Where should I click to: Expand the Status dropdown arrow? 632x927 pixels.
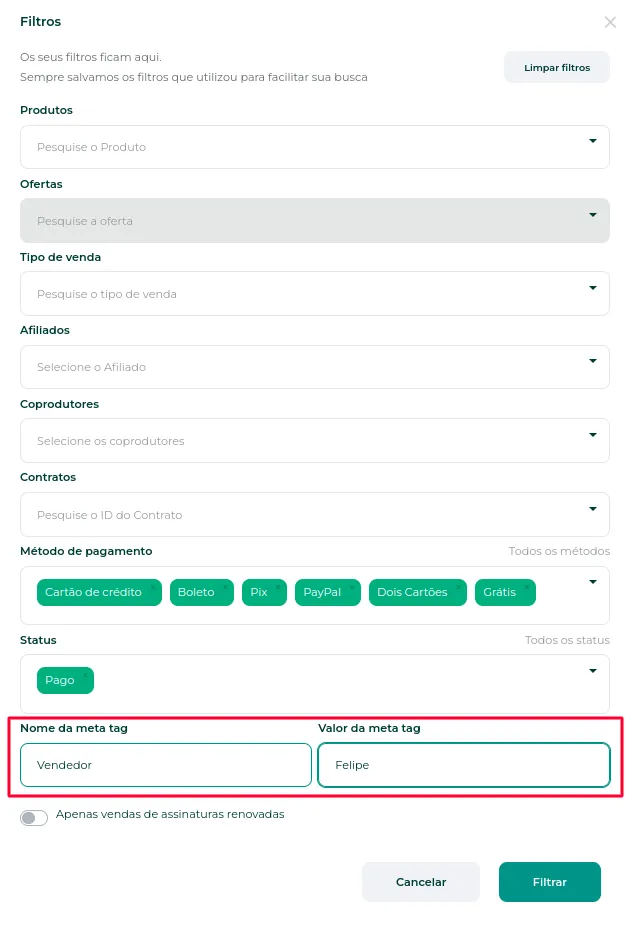592,670
